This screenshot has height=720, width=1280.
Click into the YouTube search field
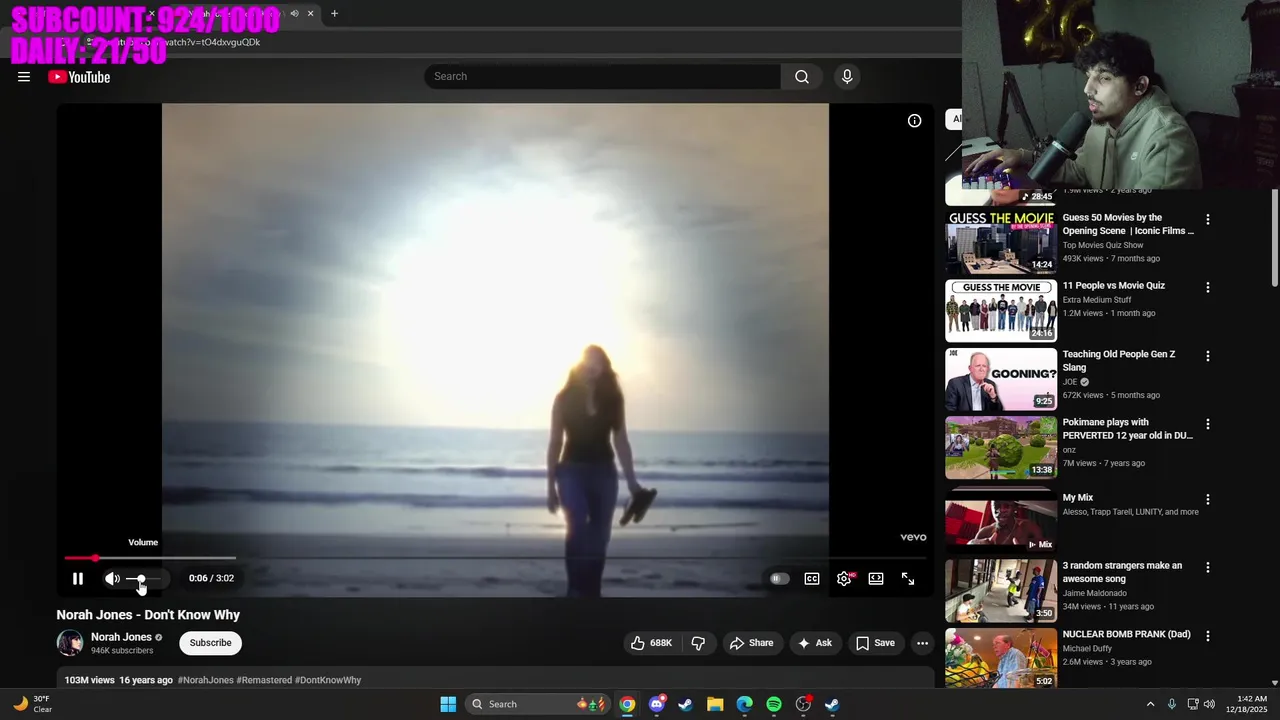(x=603, y=77)
